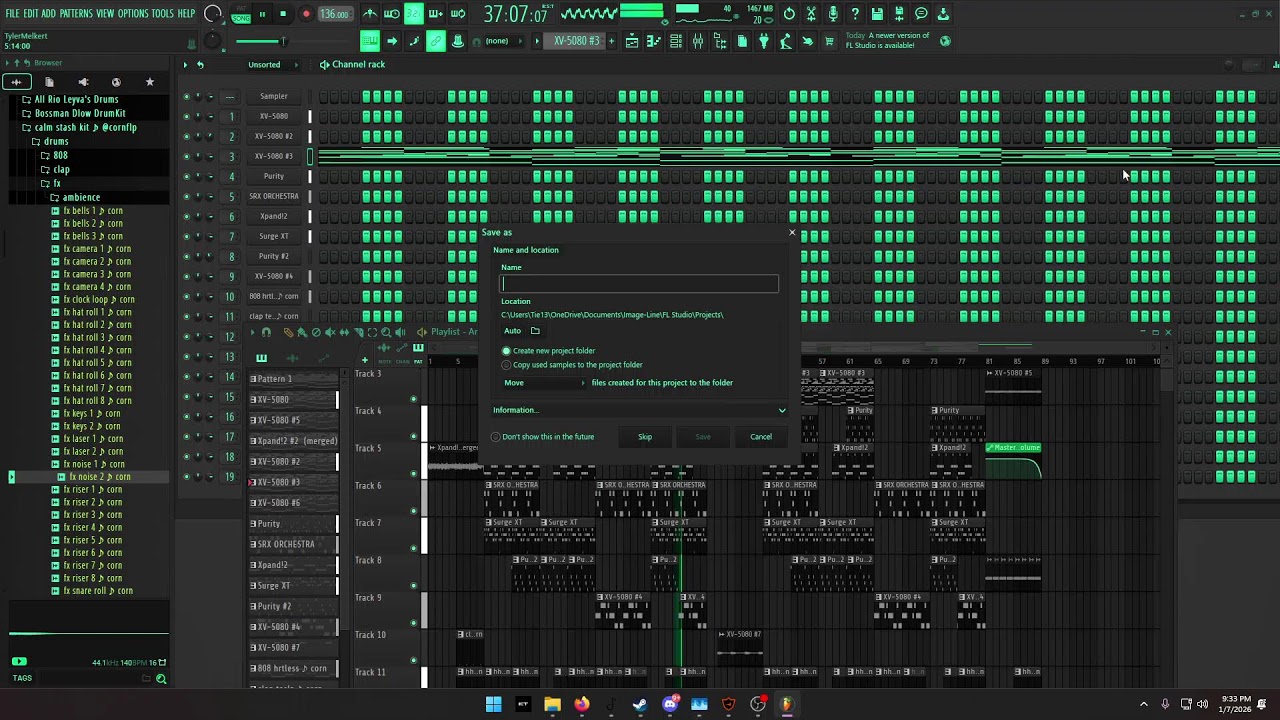The image size is (1280, 720).
Task: Click the Auto location button
Action: pyautogui.click(x=512, y=331)
